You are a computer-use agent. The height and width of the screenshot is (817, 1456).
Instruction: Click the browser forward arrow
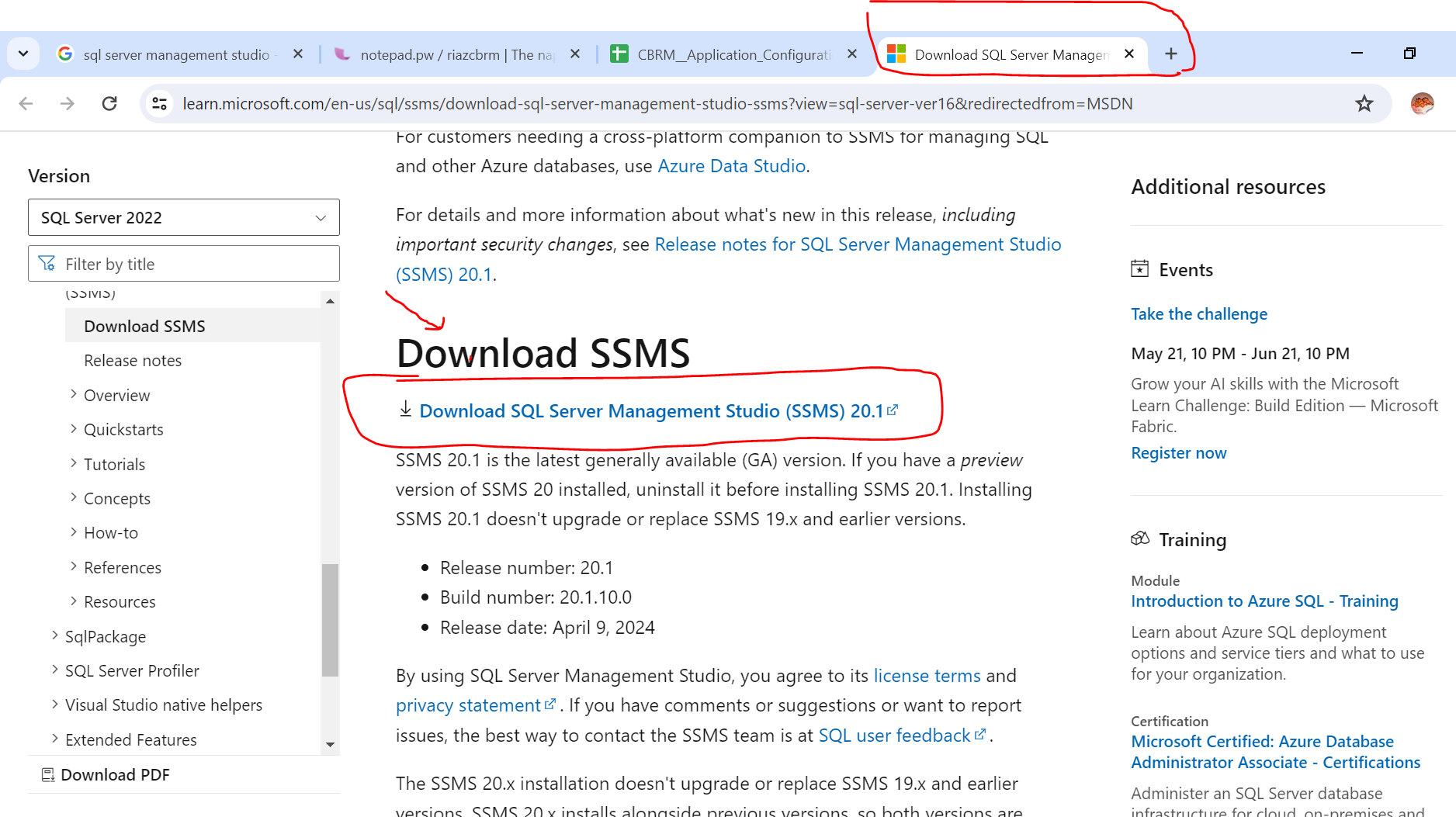click(68, 103)
